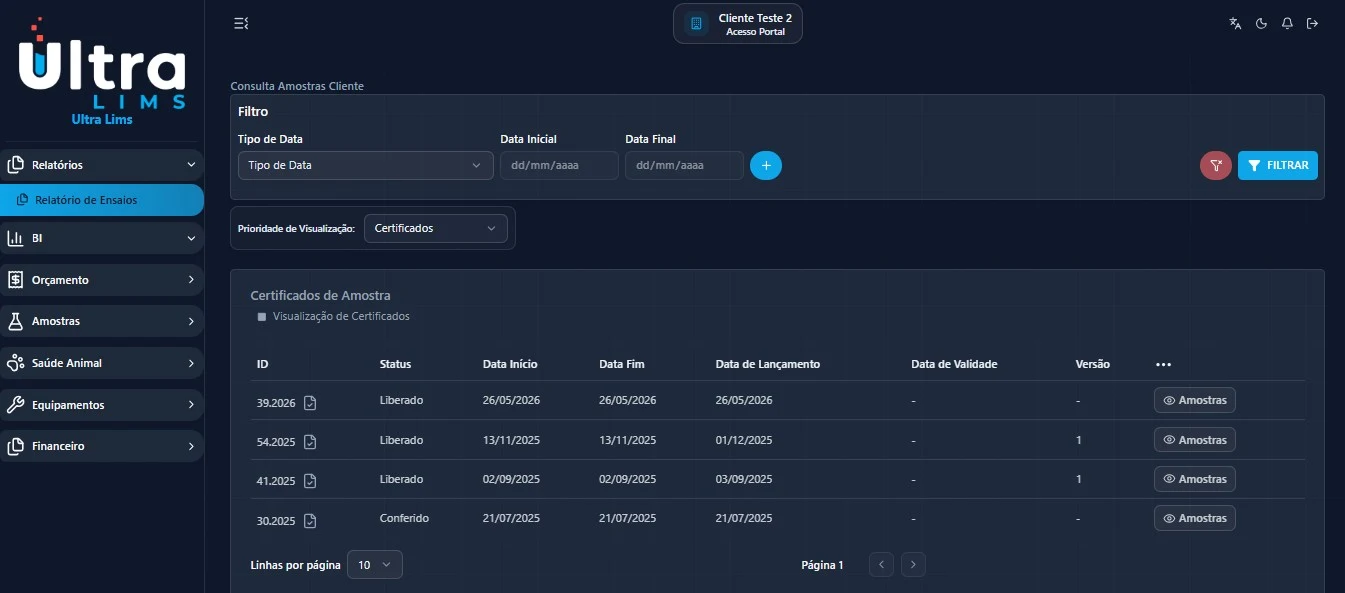Click the Consulta Amostras Cliente breadcrumb
This screenshot has width=1345, height=593.
(x=297, y=86)
